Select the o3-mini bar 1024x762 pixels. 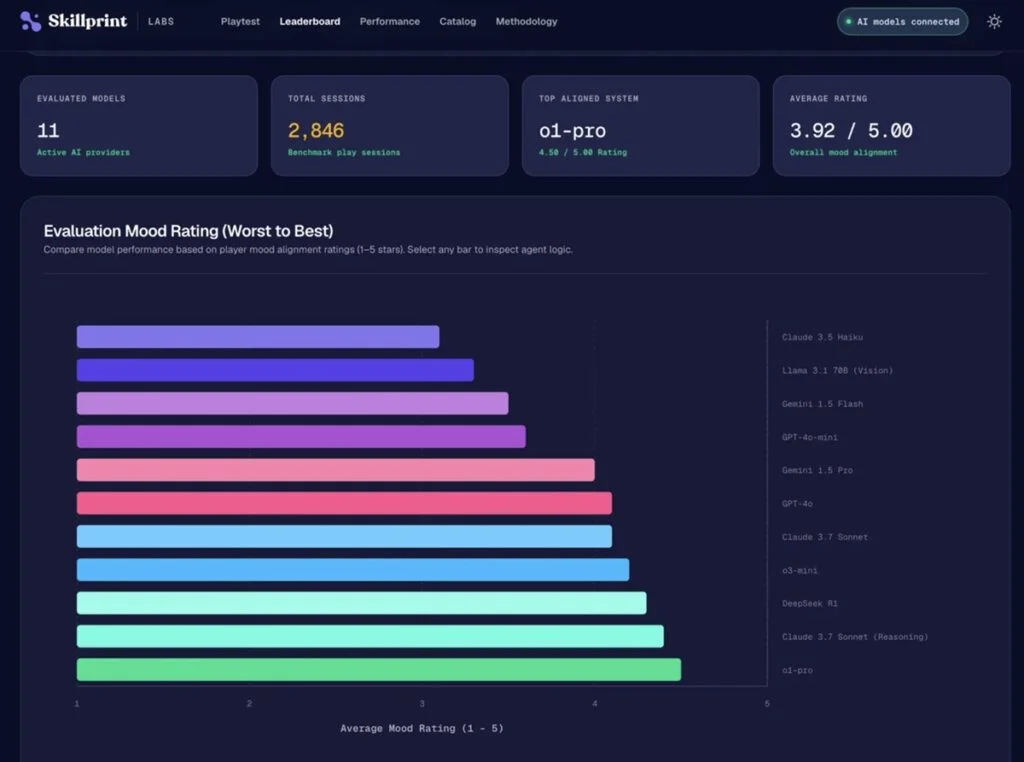353,570
